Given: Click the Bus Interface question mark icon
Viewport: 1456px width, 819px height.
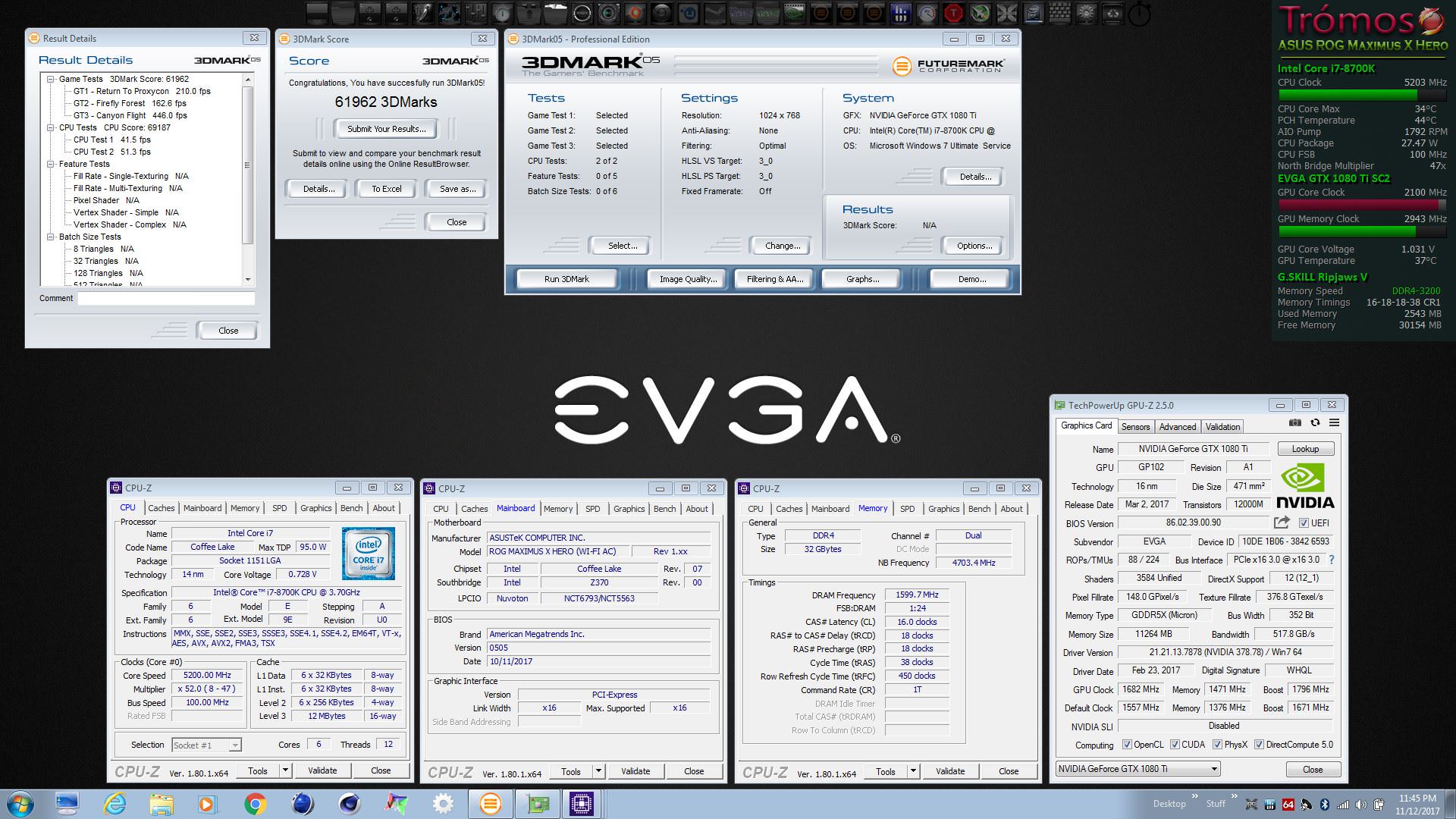Looking at the screenshot, I should click(1331, 560).
